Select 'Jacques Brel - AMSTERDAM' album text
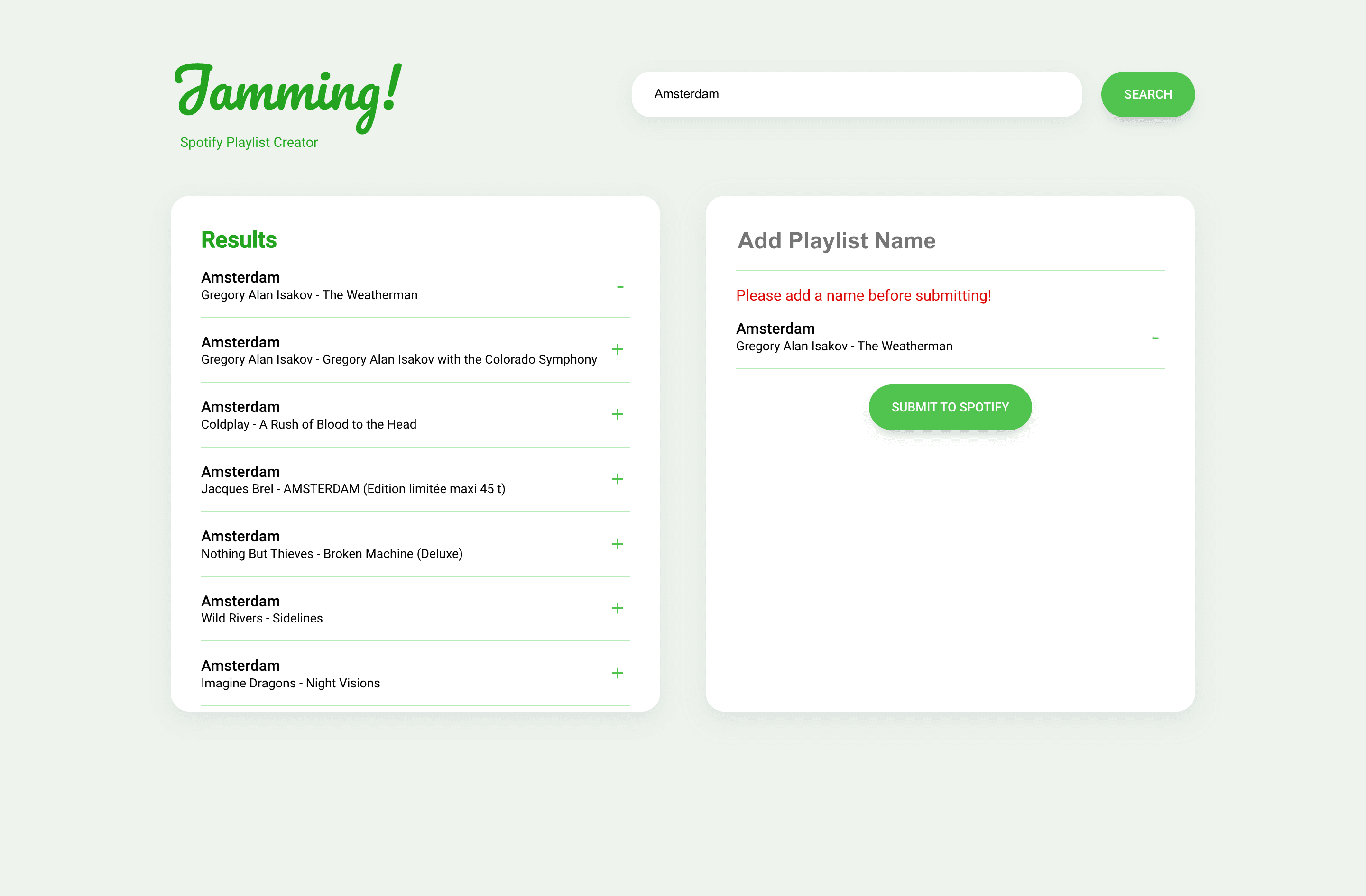The height and width of the screenshot is (896, 1366). tap(353, 489)
